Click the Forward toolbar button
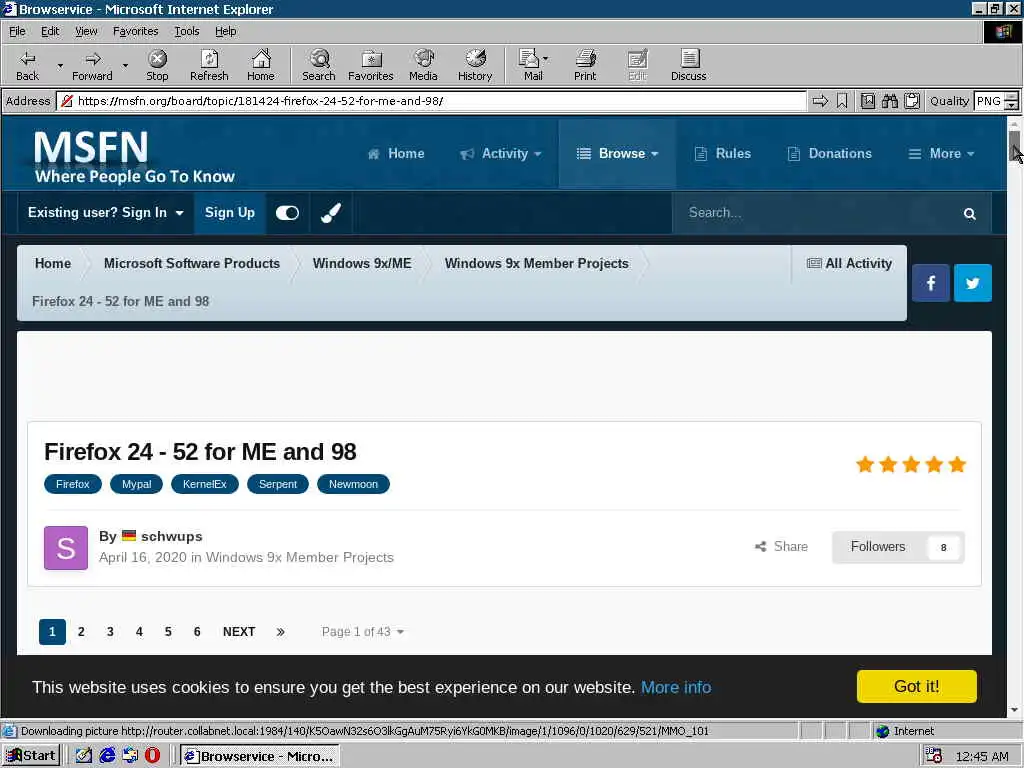The width and height of the screenshot is (1024, 768). point(92,65)
